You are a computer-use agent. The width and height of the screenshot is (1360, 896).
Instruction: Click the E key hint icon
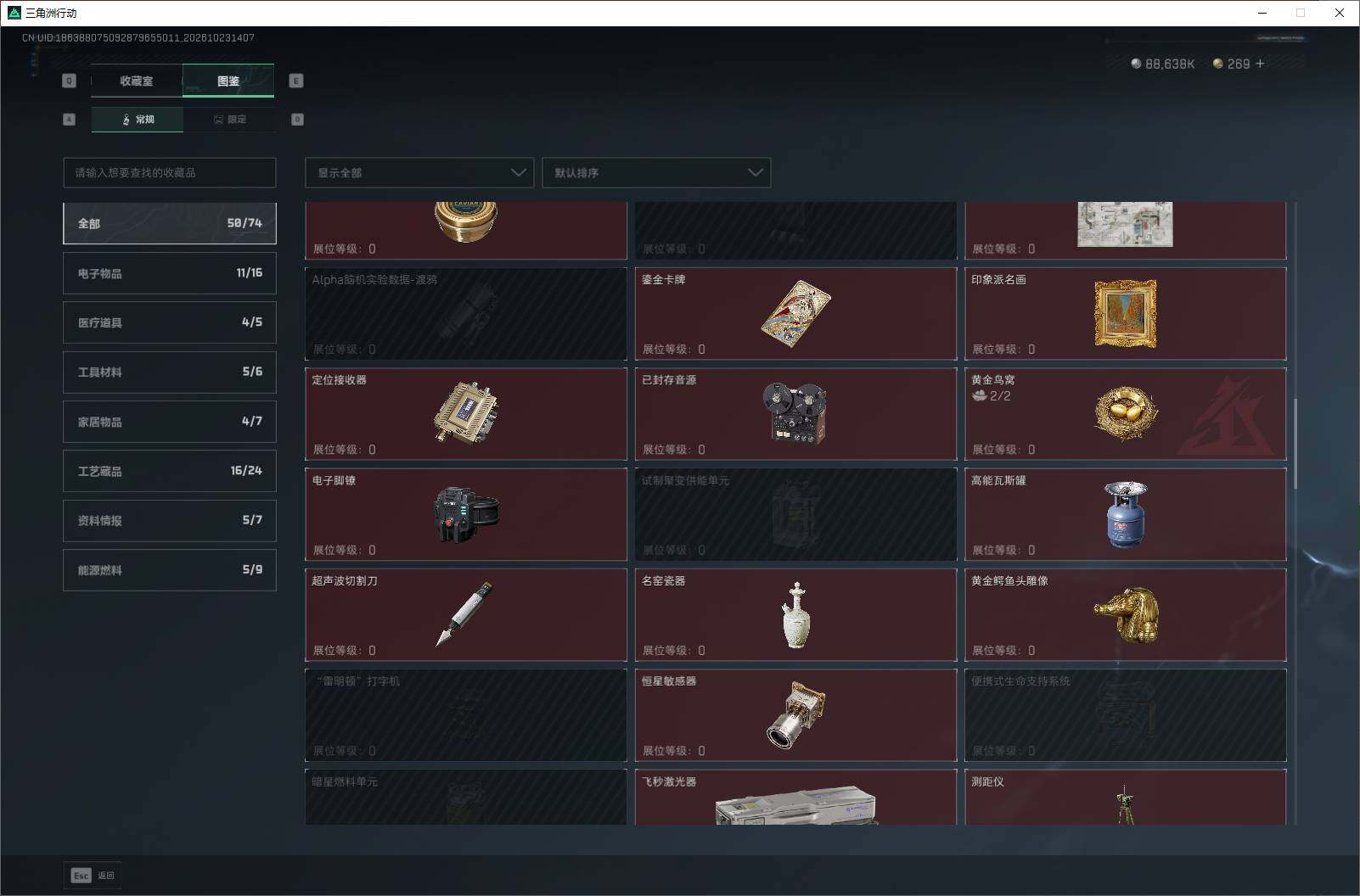(x=296, y=81)
